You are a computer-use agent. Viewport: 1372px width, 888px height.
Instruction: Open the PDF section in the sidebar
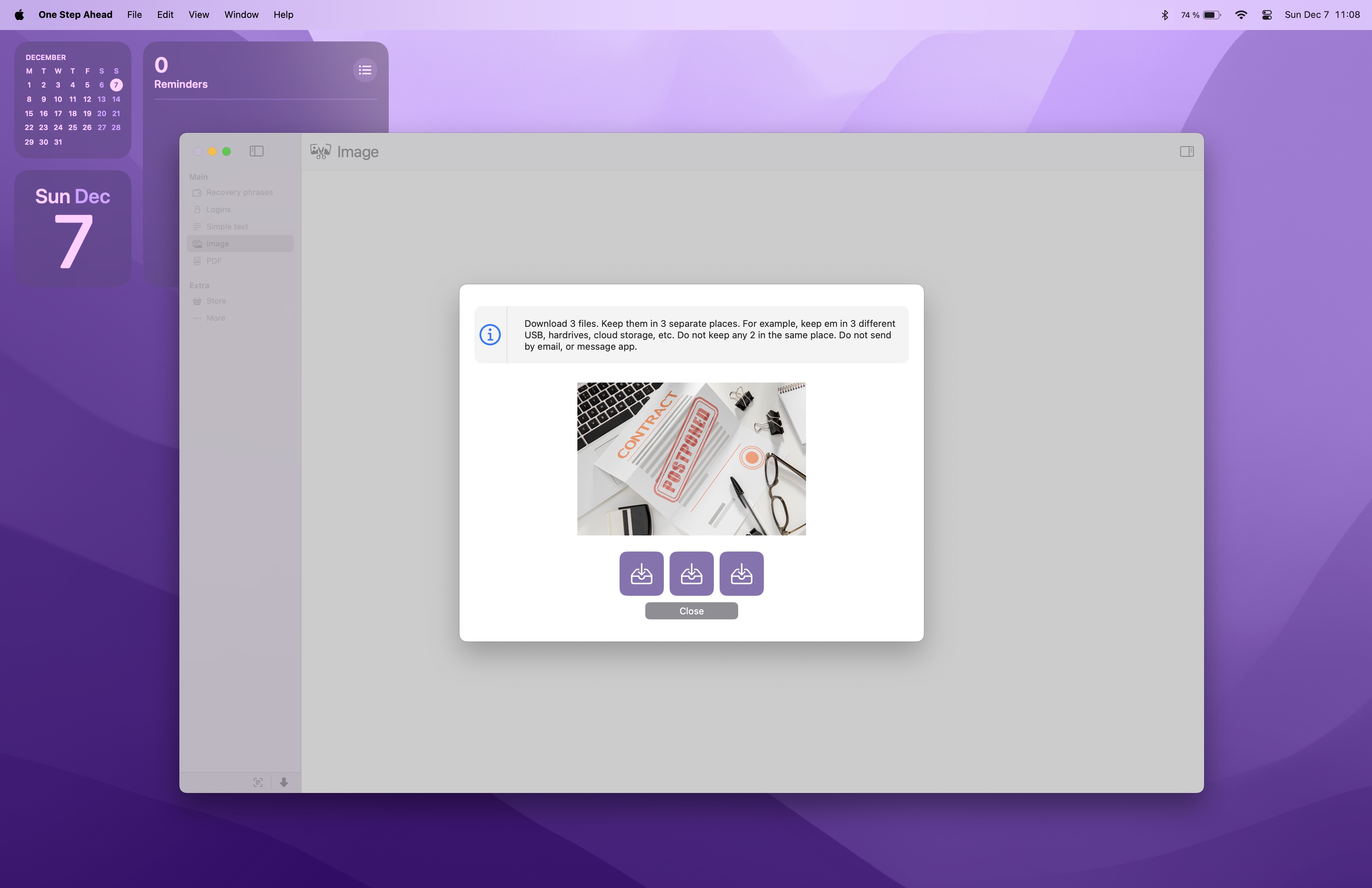click(214, 260)
